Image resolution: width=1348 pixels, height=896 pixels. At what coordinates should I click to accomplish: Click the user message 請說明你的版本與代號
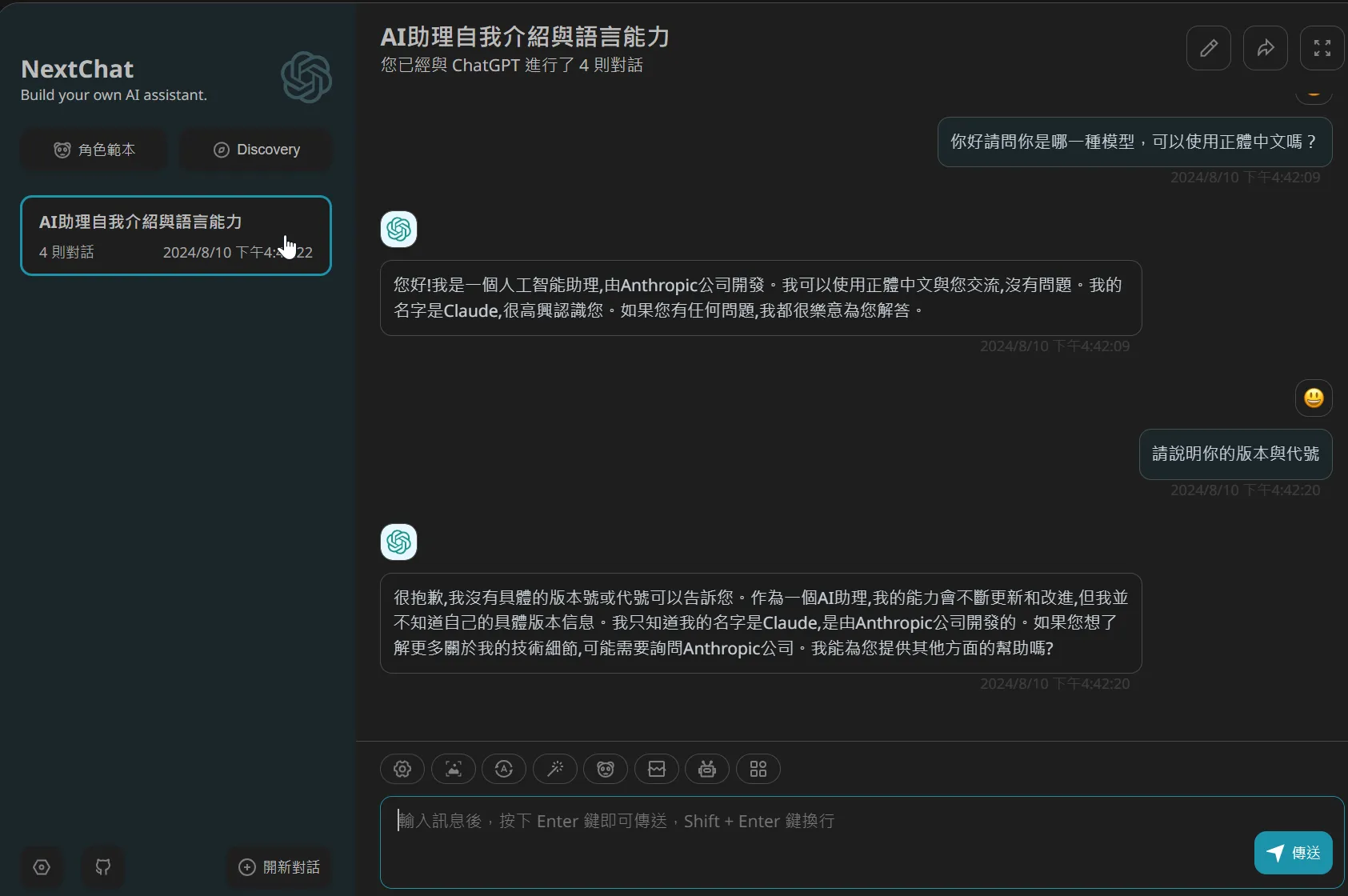tap(1235, 454)
